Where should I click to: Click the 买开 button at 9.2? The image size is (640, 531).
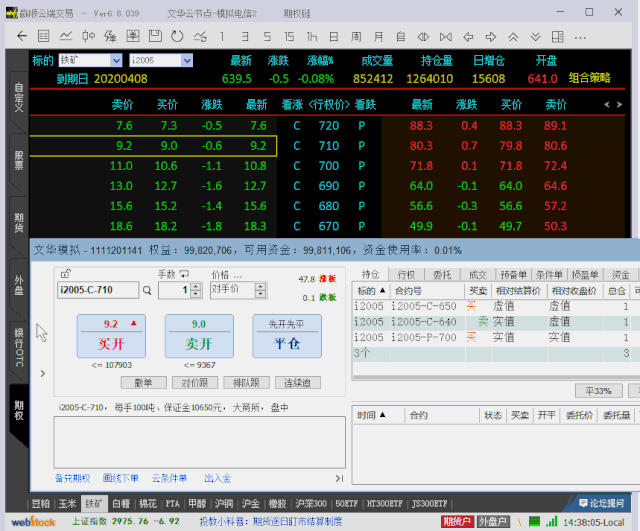pyautogui.click(x=111, y=336)
